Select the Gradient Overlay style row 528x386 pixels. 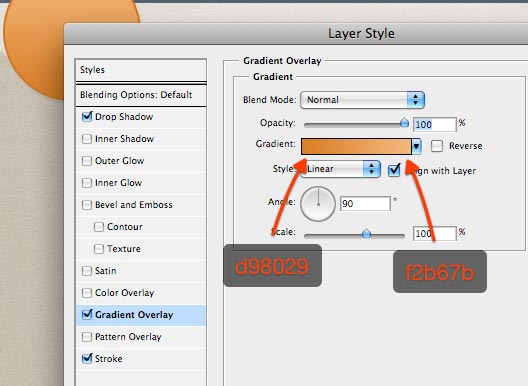tap(141, 315)
